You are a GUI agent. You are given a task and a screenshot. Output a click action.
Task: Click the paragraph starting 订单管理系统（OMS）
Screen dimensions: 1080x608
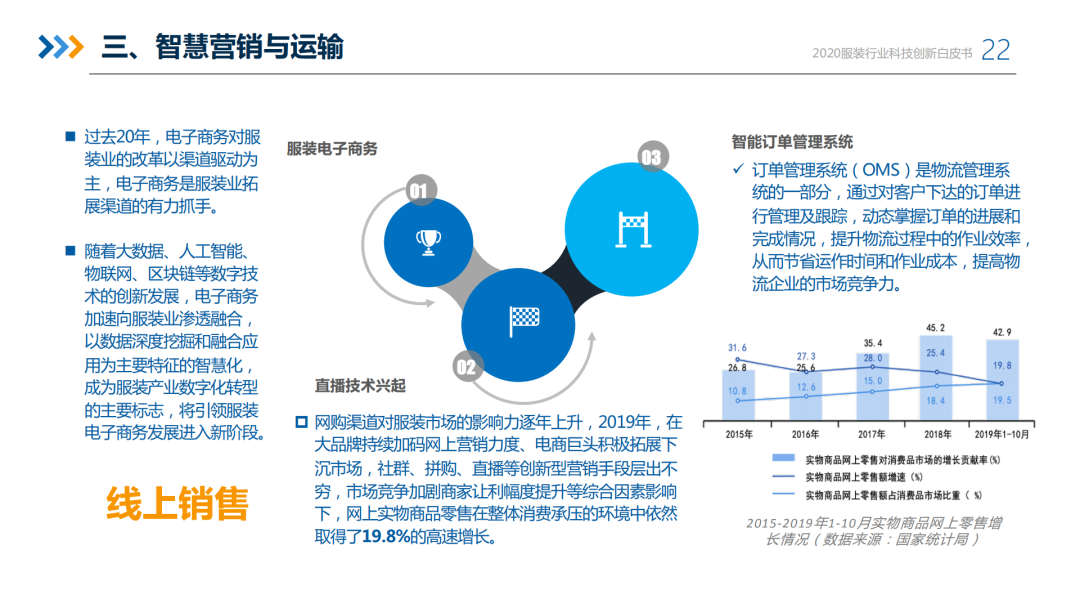pos(891,227)
